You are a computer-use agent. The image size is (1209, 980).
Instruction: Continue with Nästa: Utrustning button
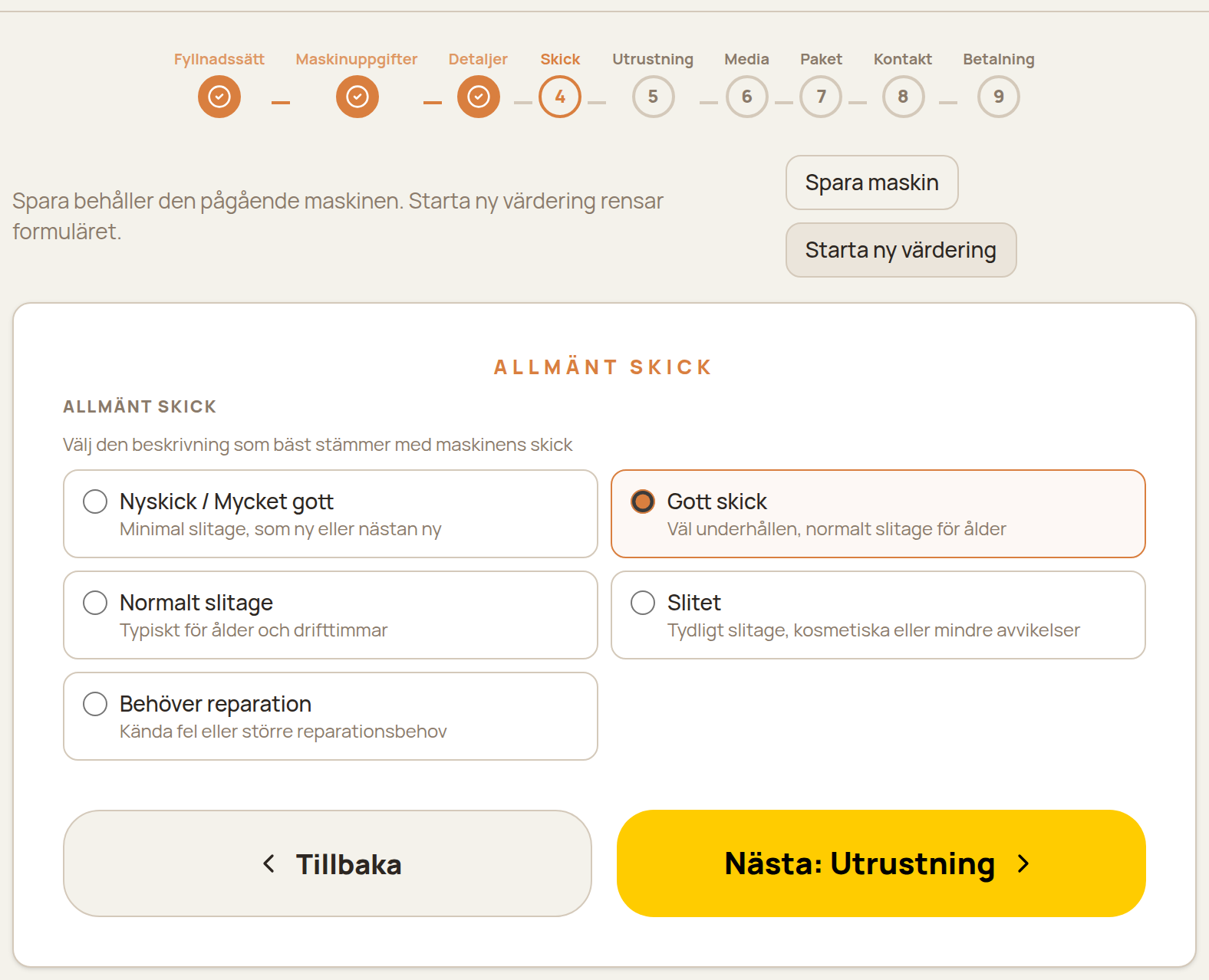(x=881, y=863)
